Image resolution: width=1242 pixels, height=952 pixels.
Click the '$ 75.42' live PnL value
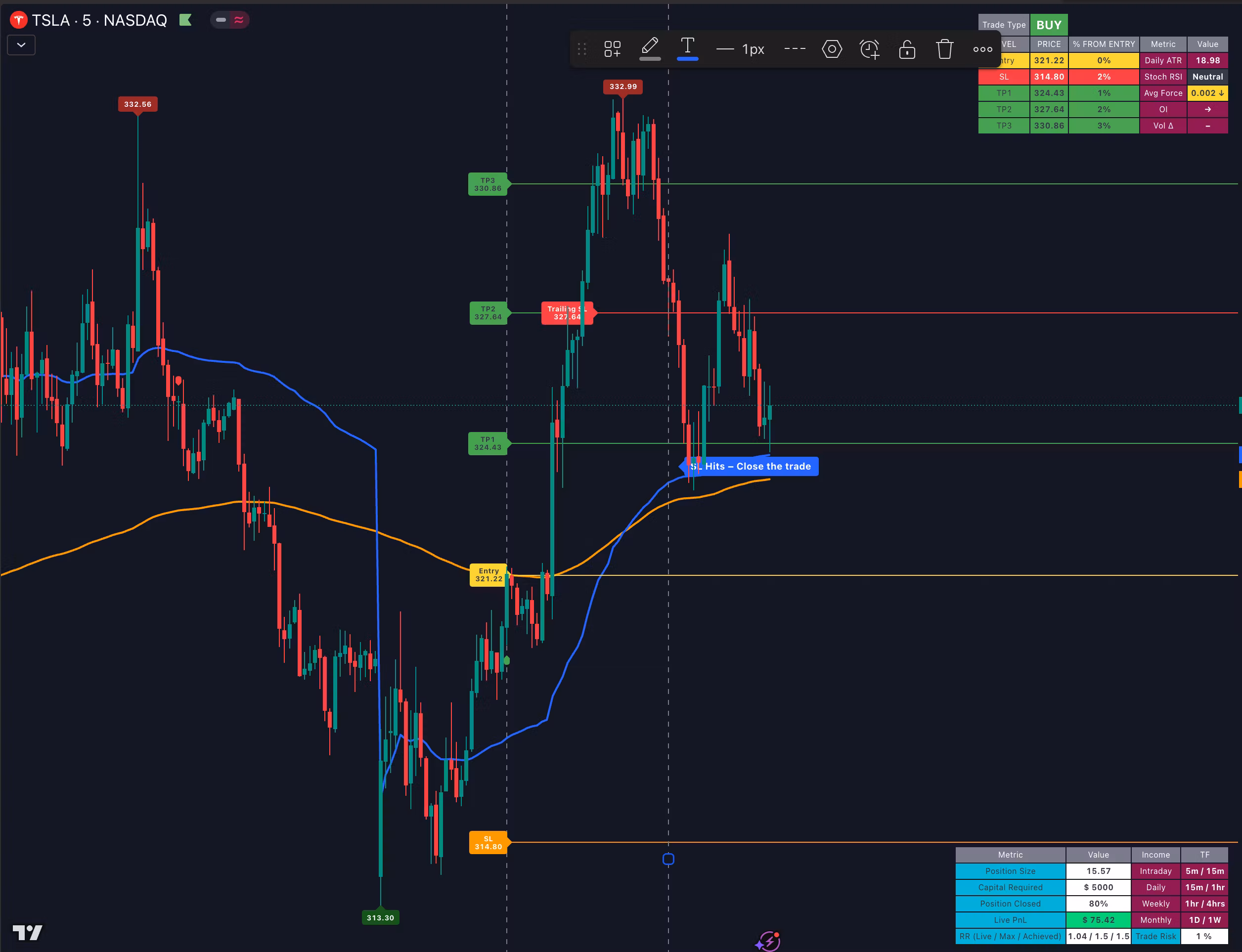pyautogui.click(x=1098, y=920)
